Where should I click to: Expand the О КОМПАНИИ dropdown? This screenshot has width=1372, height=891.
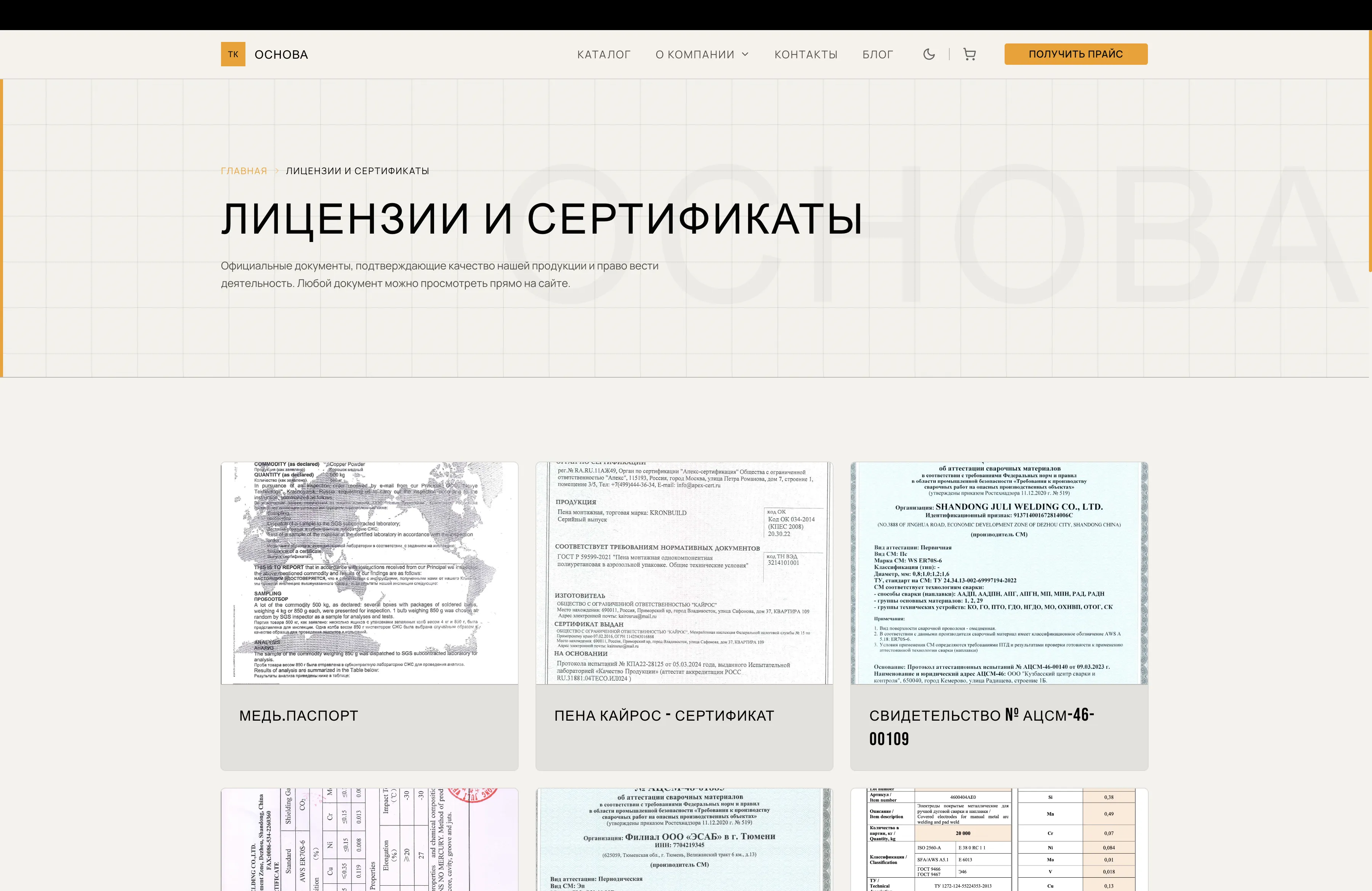pyautogui.click(x=702, y=55)
